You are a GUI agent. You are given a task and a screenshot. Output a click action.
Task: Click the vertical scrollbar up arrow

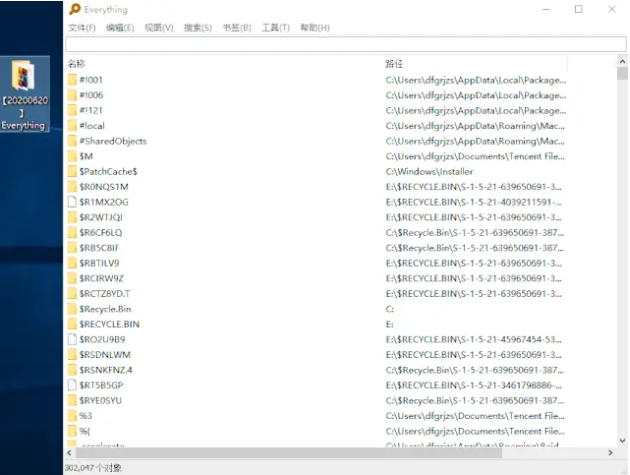pyautogui.click(x=622, y=61)
